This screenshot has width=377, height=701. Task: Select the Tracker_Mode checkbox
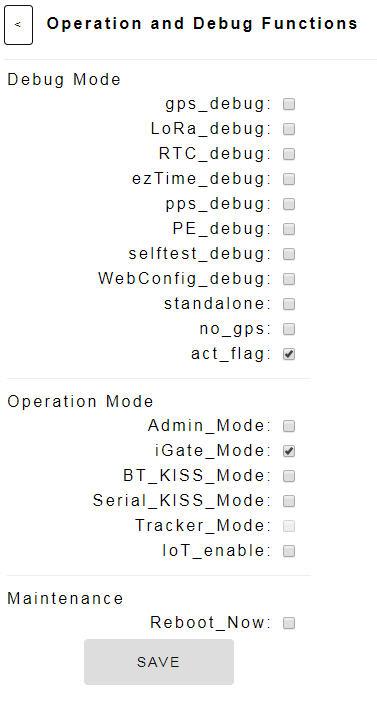(x=289, y=526)
